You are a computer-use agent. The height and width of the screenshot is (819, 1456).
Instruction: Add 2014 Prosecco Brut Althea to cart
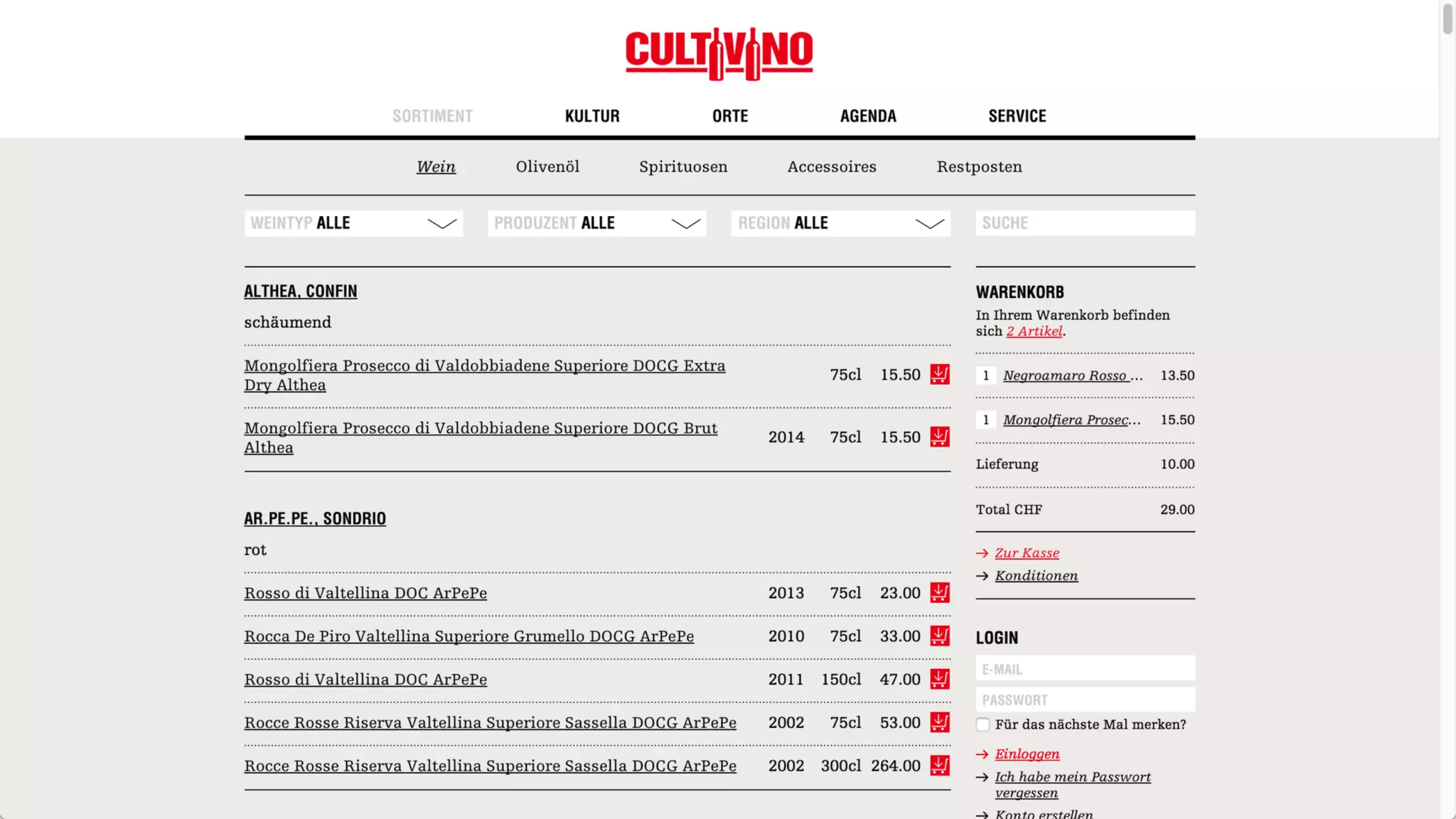coord(939,437)
